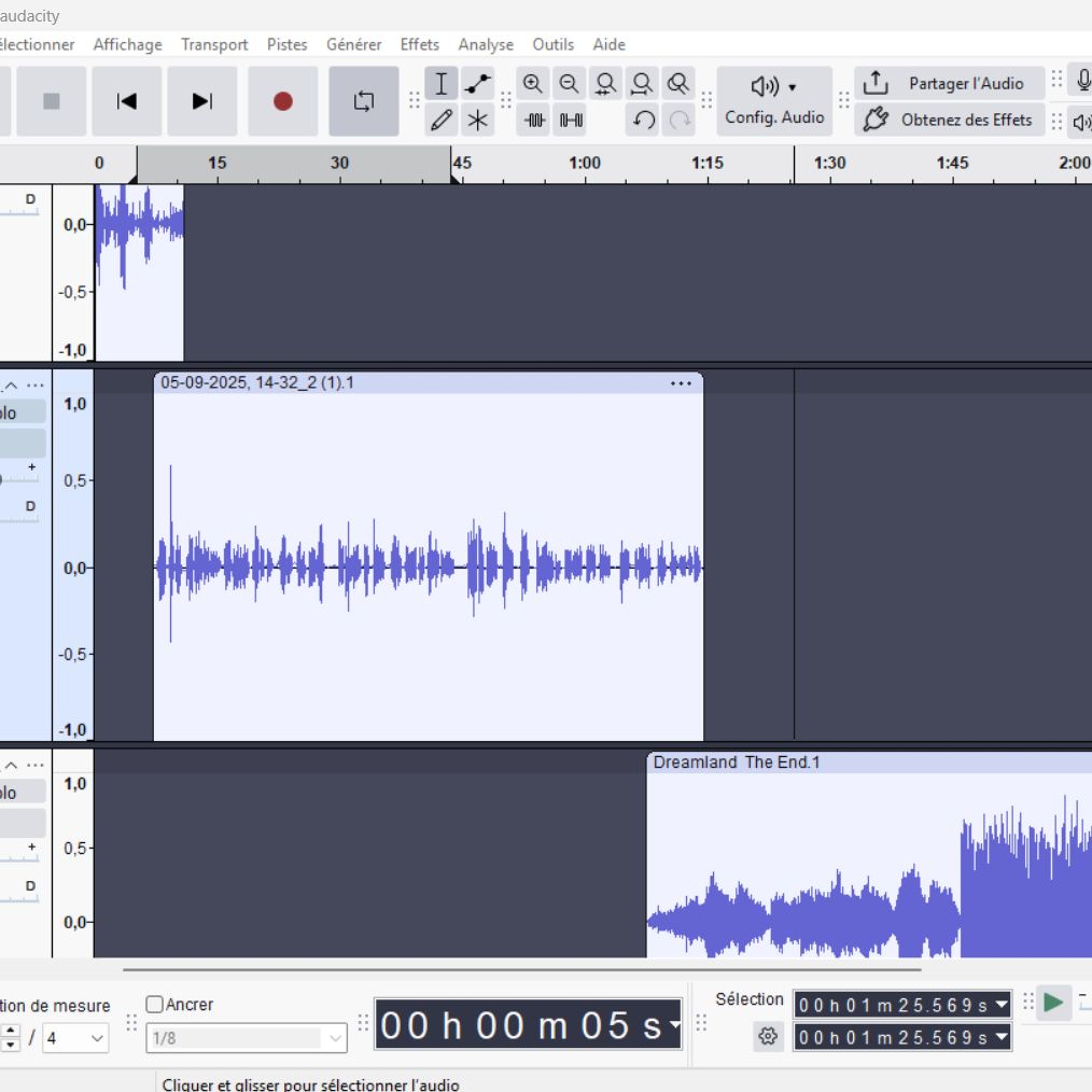Select the Draw (pencil) tool

[x=441, y=120]
